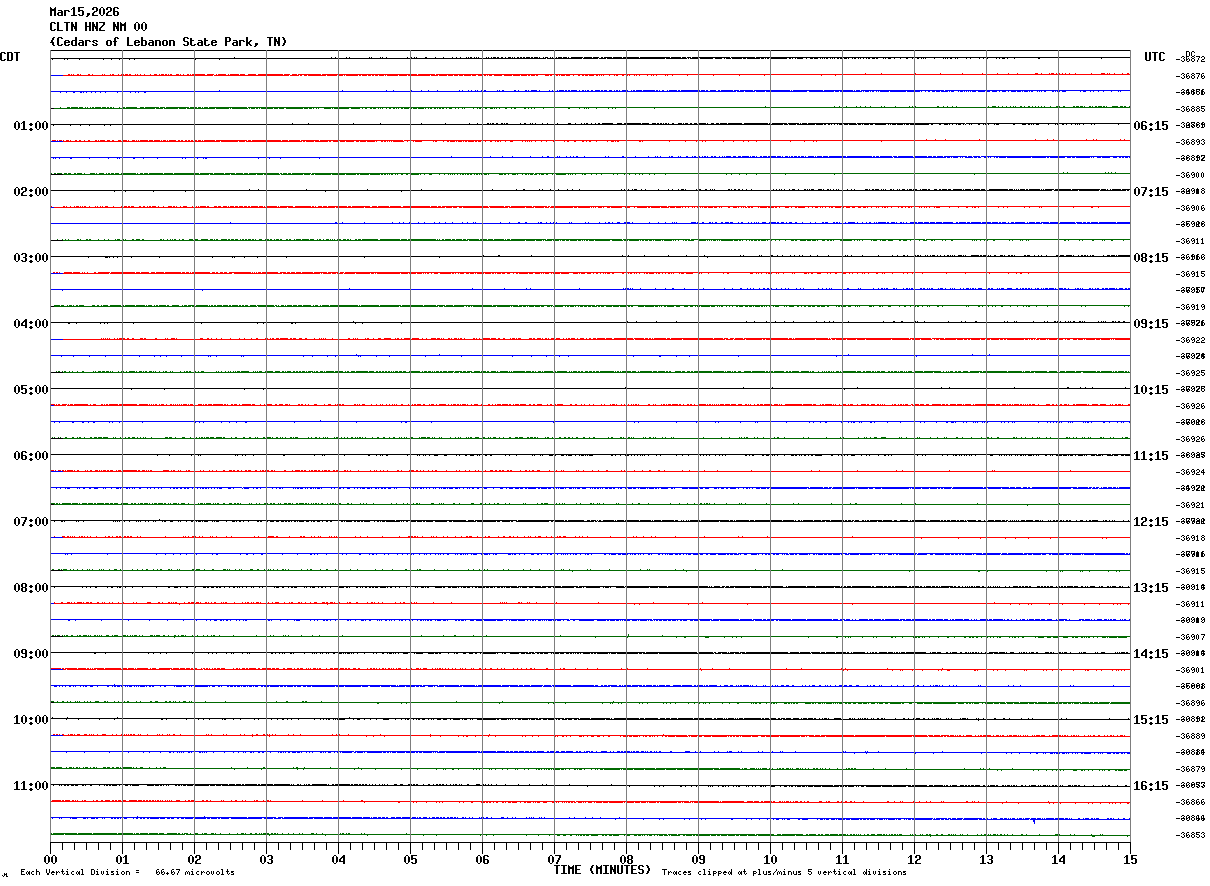1210x886 pixels.
Task: Click the DC offset value "-36907"
Action: pyautogui.click(x=1191, y=637)
